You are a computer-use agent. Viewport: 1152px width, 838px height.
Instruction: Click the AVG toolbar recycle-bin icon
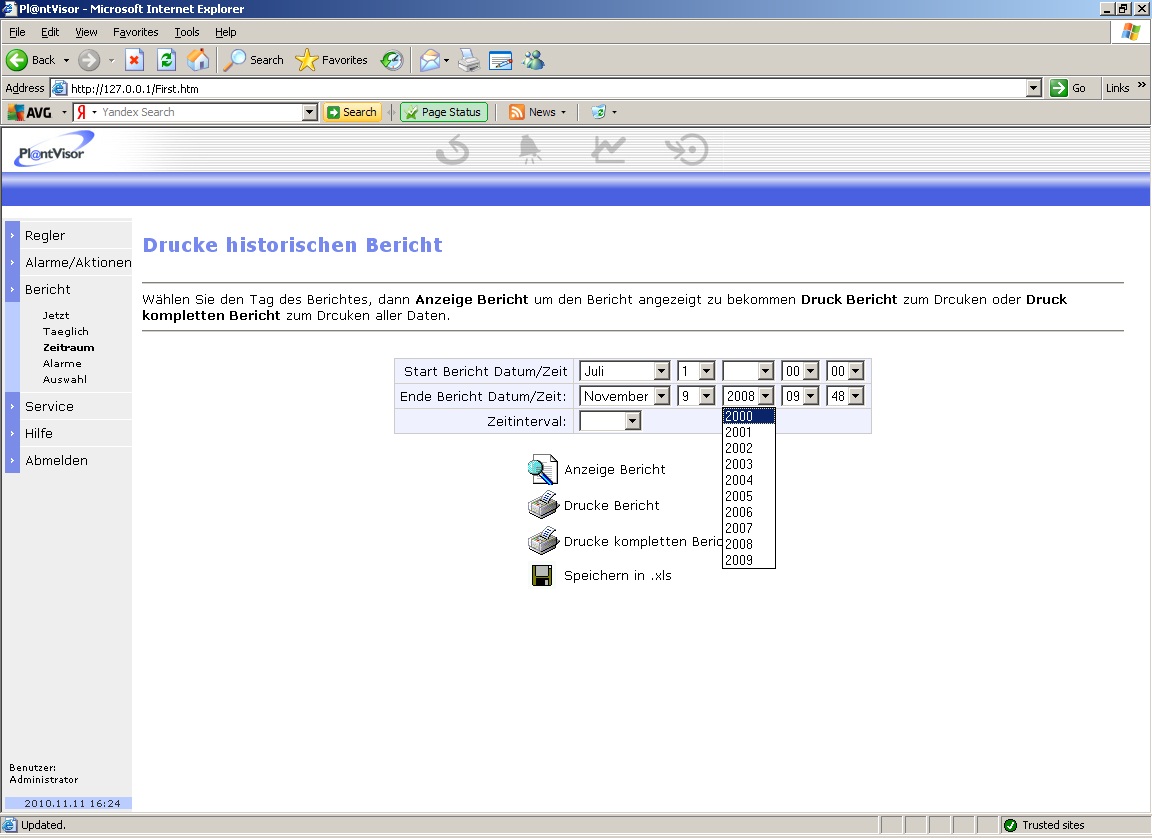pos(599,112)
